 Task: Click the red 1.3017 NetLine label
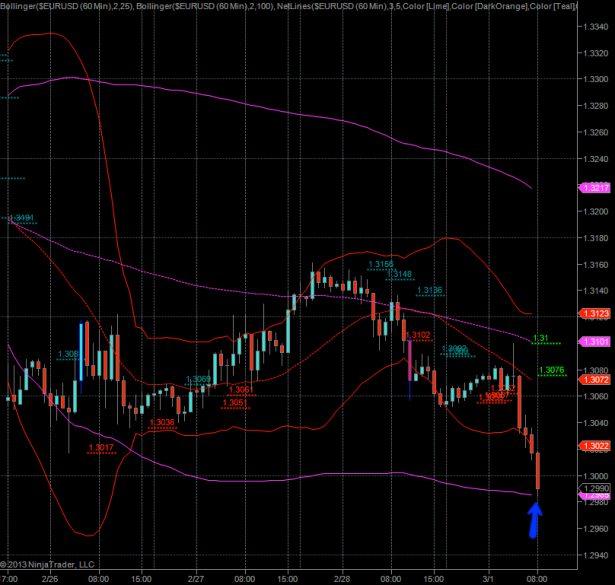[101, 447]
